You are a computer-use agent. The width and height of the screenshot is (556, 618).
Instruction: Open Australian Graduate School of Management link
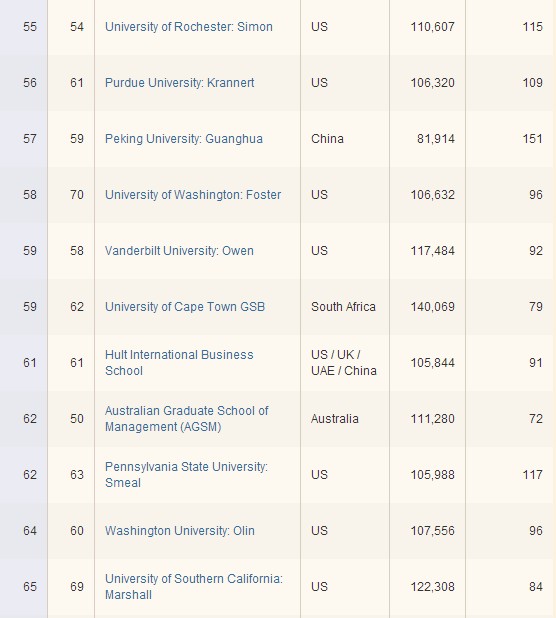(187, 419)
